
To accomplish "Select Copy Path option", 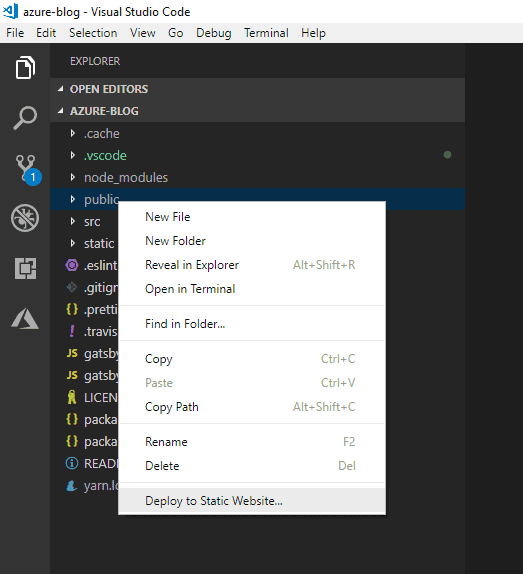I will coord(252,407).
